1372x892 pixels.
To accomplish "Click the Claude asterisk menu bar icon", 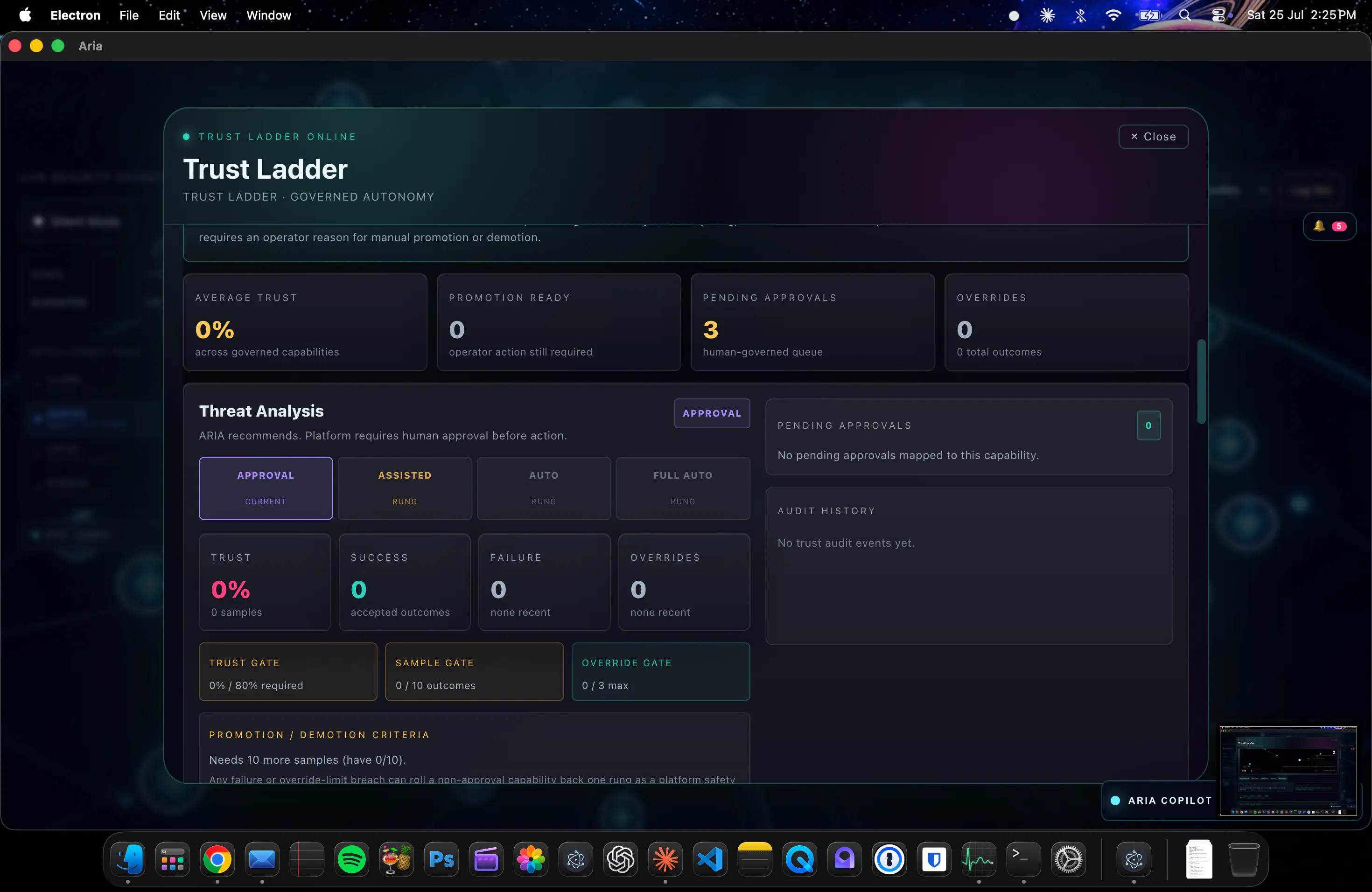I will 1048,15.
